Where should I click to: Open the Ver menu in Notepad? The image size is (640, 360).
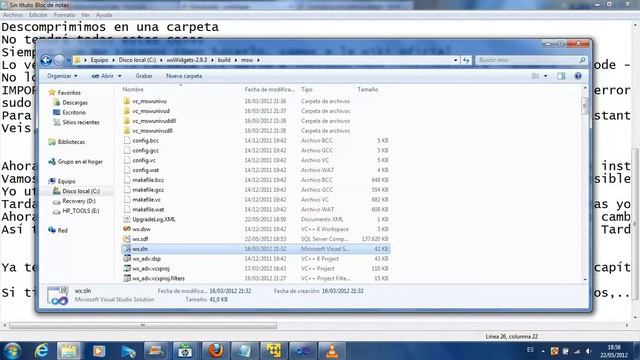[85, 15]
